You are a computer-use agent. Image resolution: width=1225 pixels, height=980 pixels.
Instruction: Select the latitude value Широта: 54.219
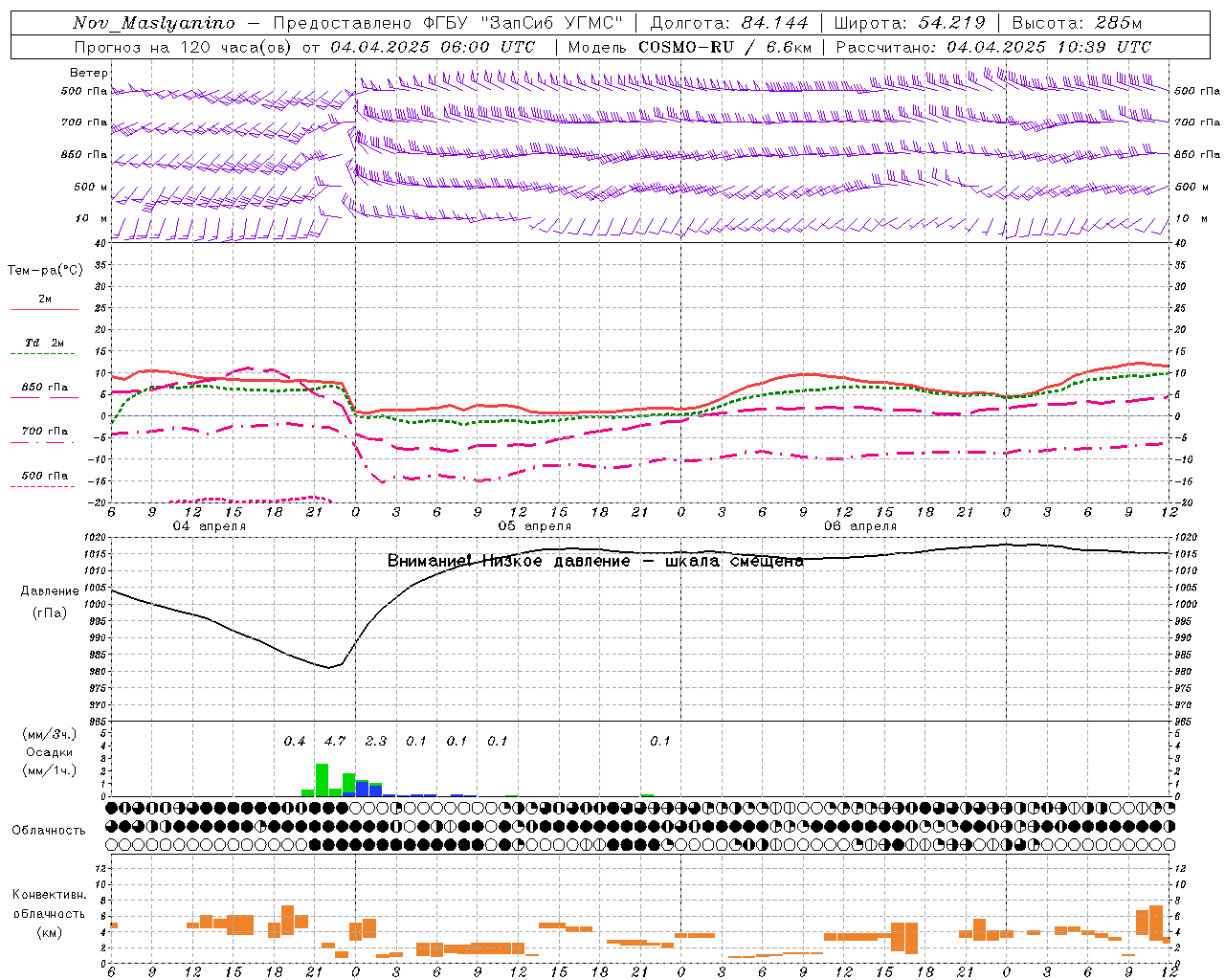click(909, 23)
